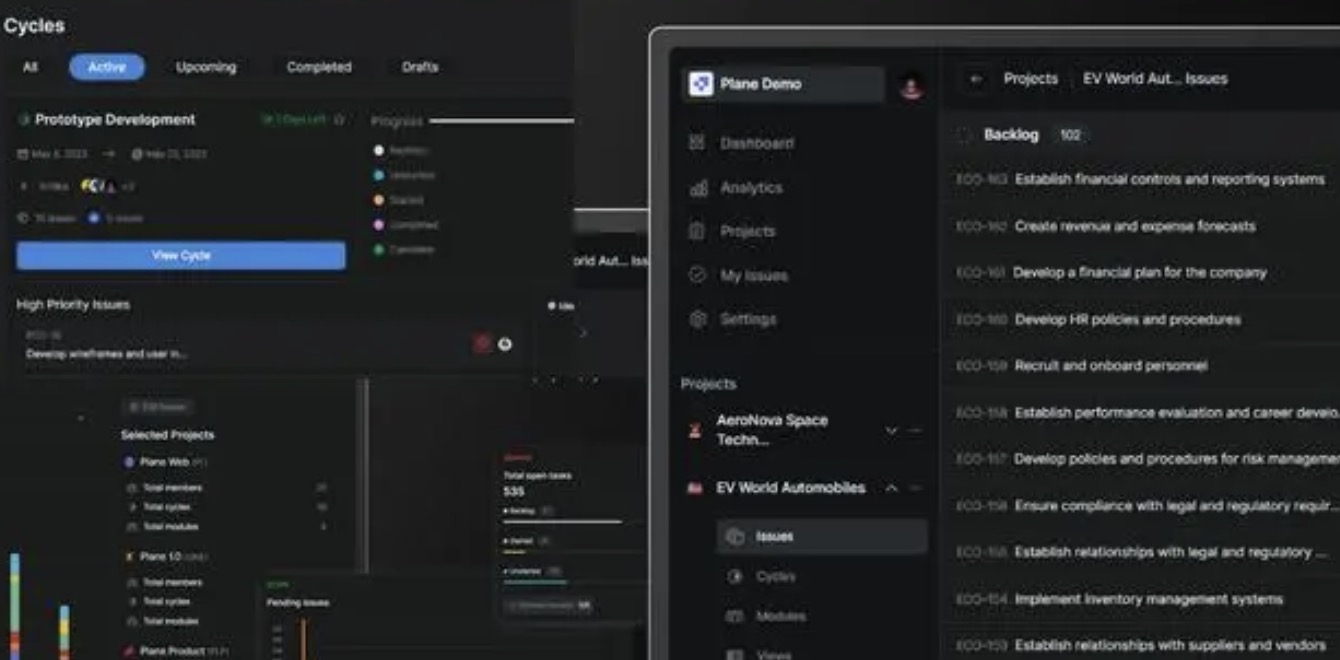Open issue Develop wireframes and user in...
This screenshot has width=1340, height=660.
[x=106, y=353]
